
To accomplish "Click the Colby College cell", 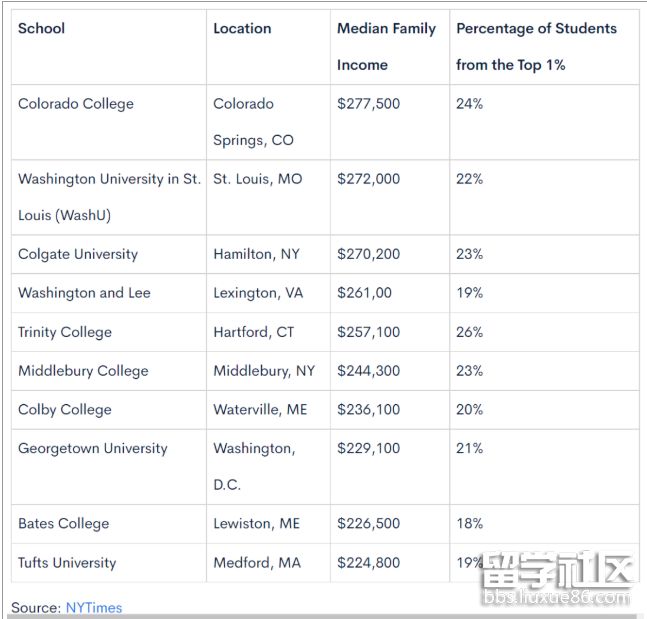I will (x=65, y=410).
